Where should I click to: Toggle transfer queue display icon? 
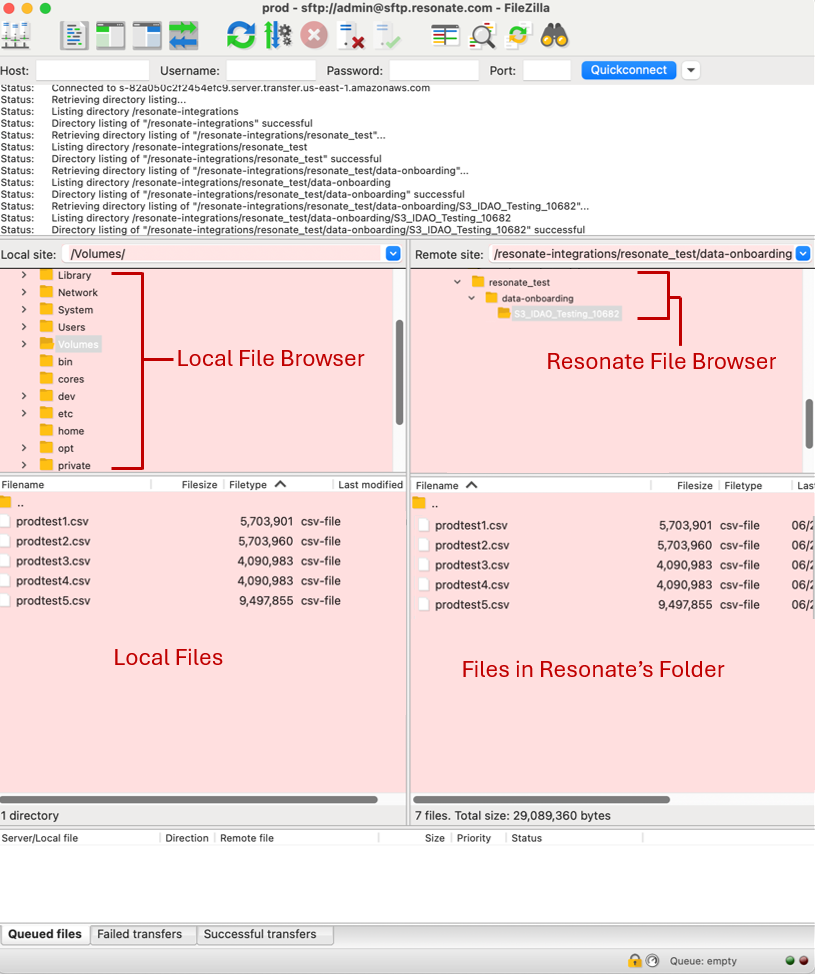184,35
